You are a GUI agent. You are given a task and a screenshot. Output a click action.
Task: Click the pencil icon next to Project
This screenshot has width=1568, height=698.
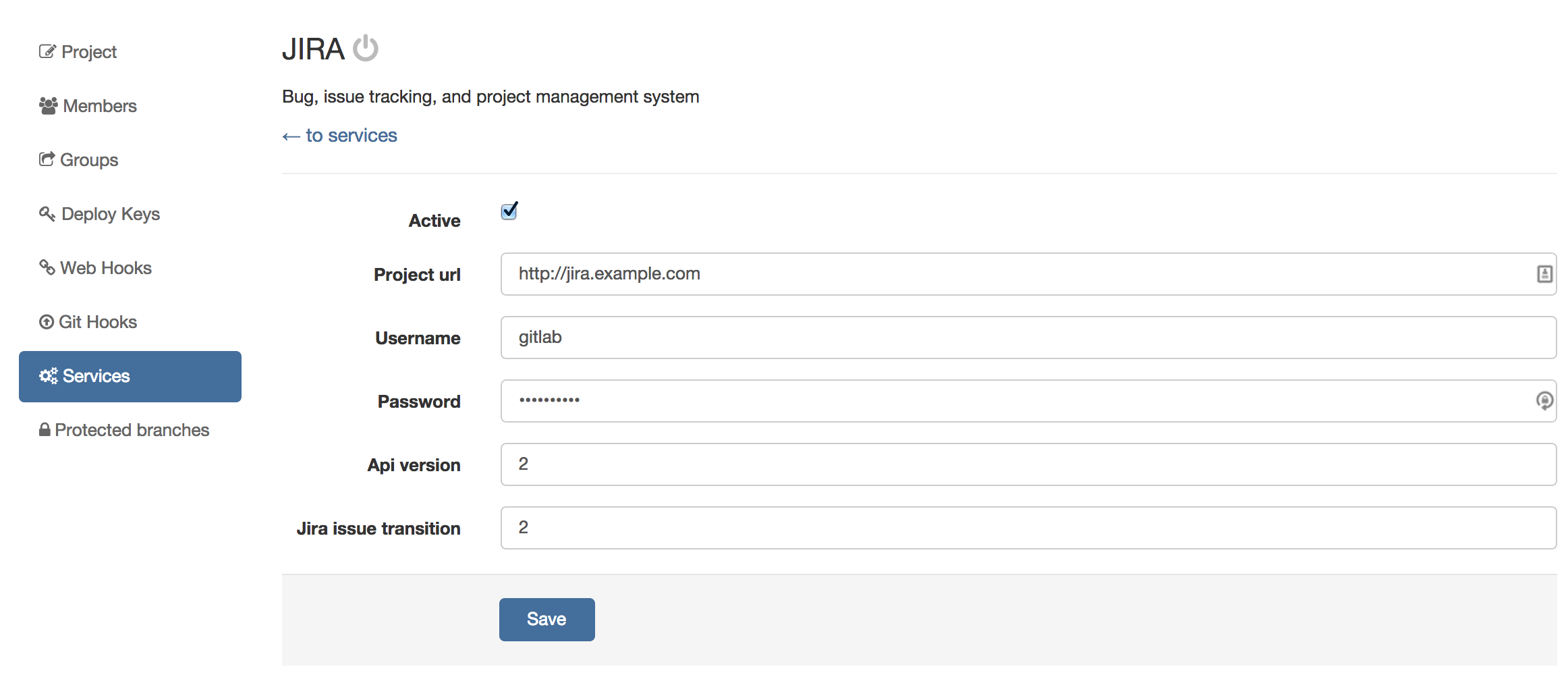pyautogui.click(x=46, y=50)
